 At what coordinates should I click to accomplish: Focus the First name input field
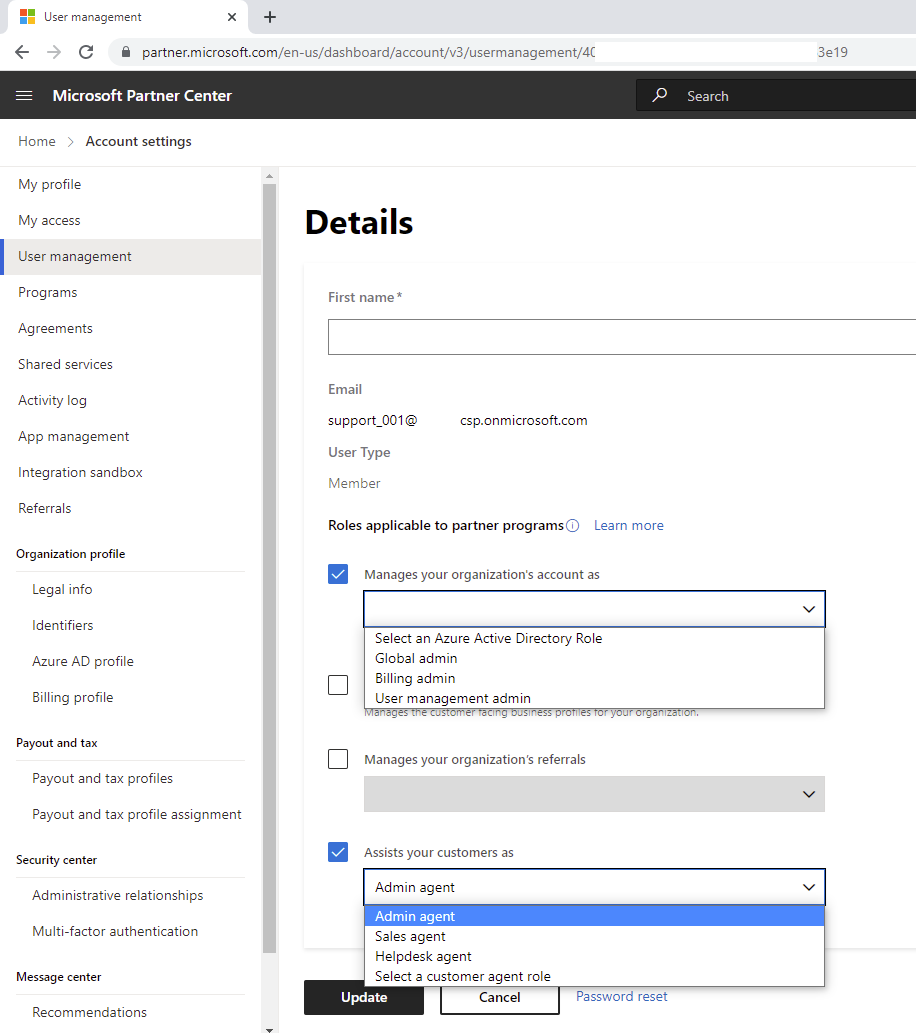[622, 337]
